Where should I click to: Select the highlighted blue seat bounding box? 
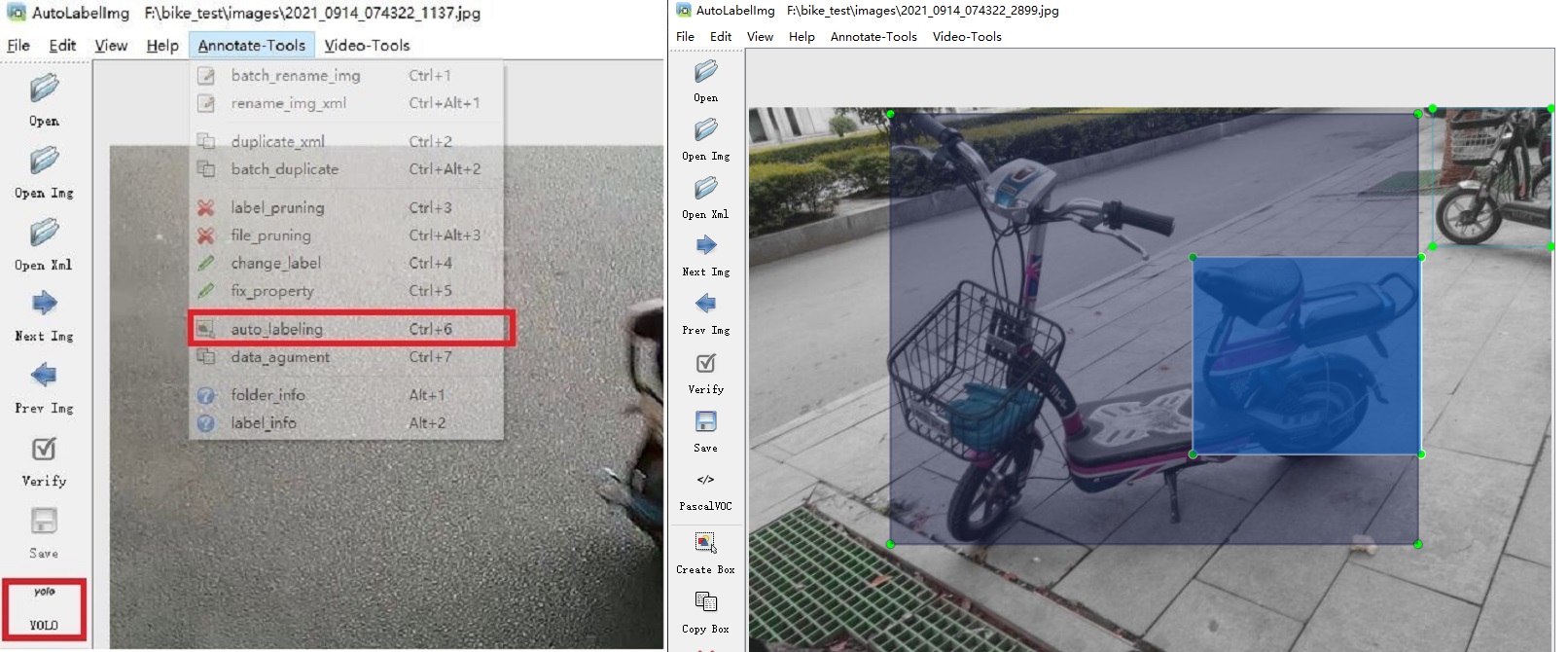1307,355
